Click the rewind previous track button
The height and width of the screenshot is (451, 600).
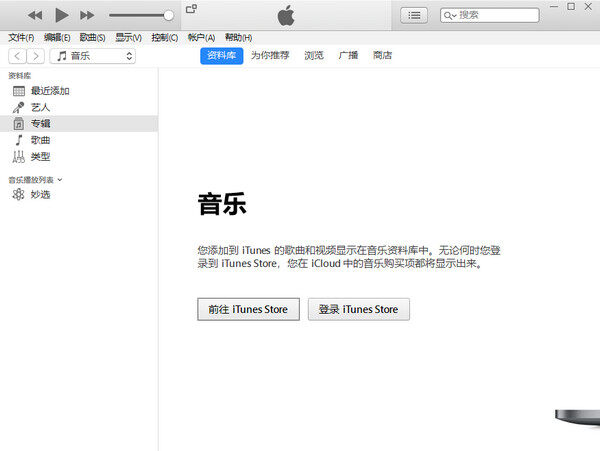35,15
